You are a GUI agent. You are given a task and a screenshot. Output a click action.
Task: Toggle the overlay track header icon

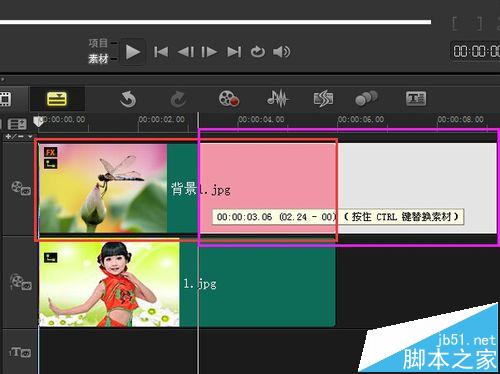point(21,283)
